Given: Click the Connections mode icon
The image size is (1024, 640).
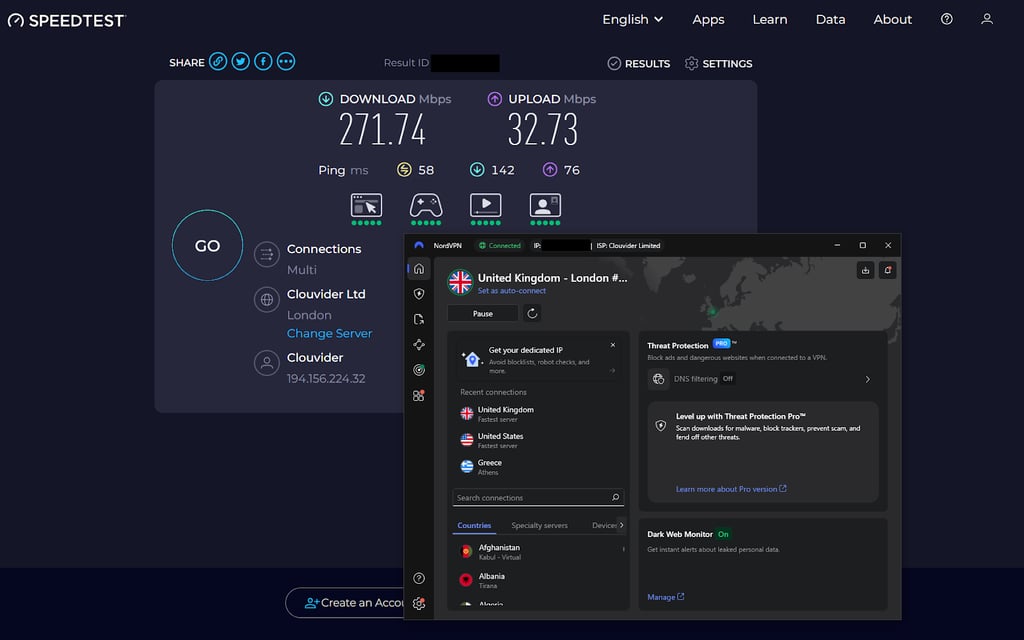Looking at the screenshot, I should [266, 255].
